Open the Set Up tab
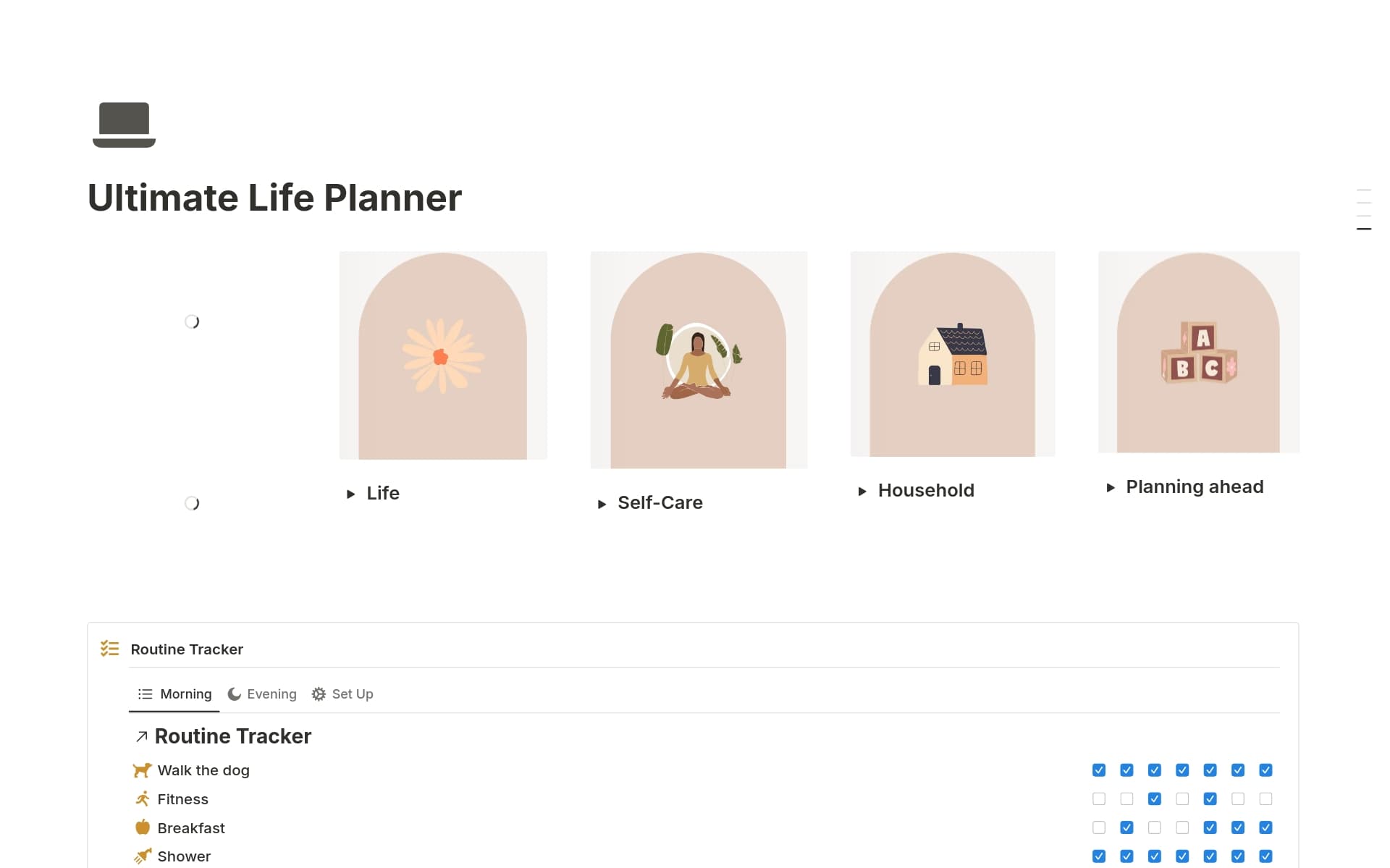The width and height of the screenshot is (1390, 868). [353, 694]
